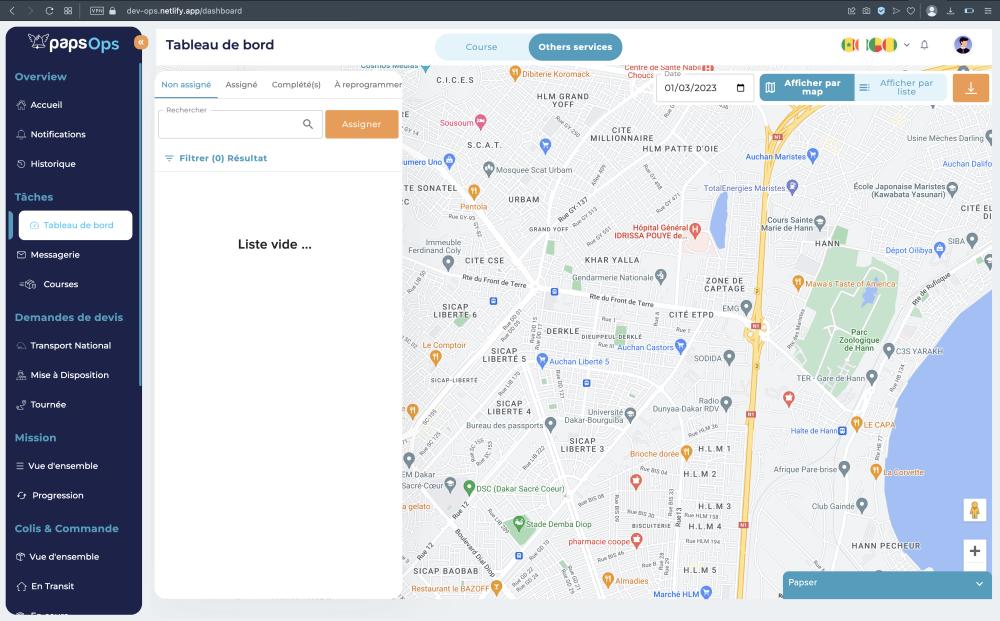Expand the Filtrer (0) Résultat filter
The width and height of the screenshot is (1000, 621).
click(x=216, y=158)
